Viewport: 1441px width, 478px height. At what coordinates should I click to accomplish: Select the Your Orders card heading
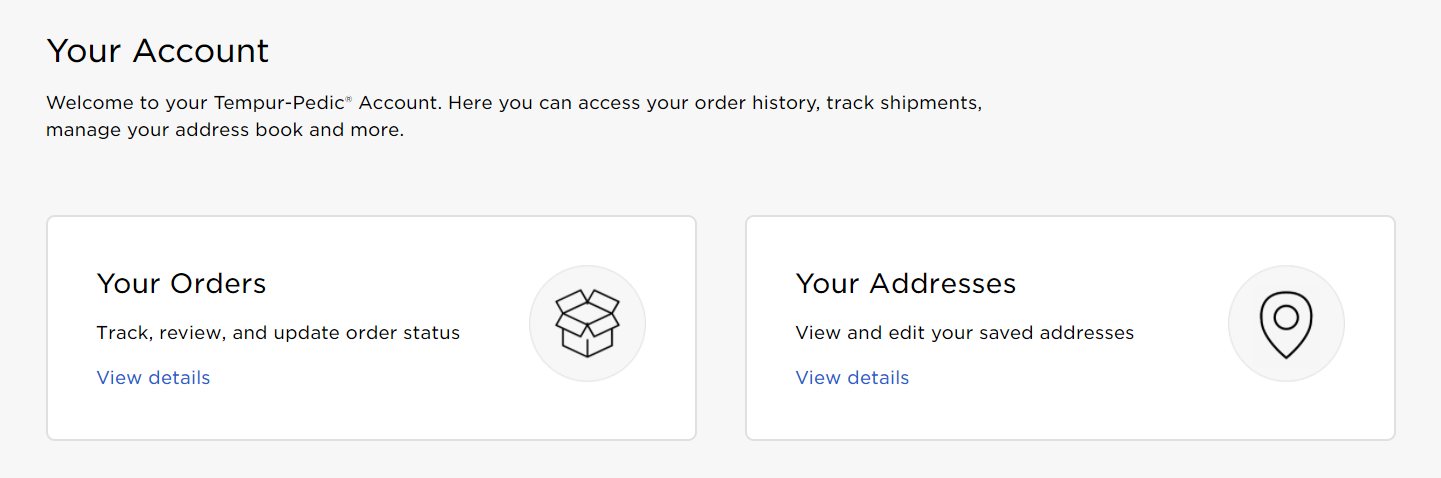pos(181,284)
